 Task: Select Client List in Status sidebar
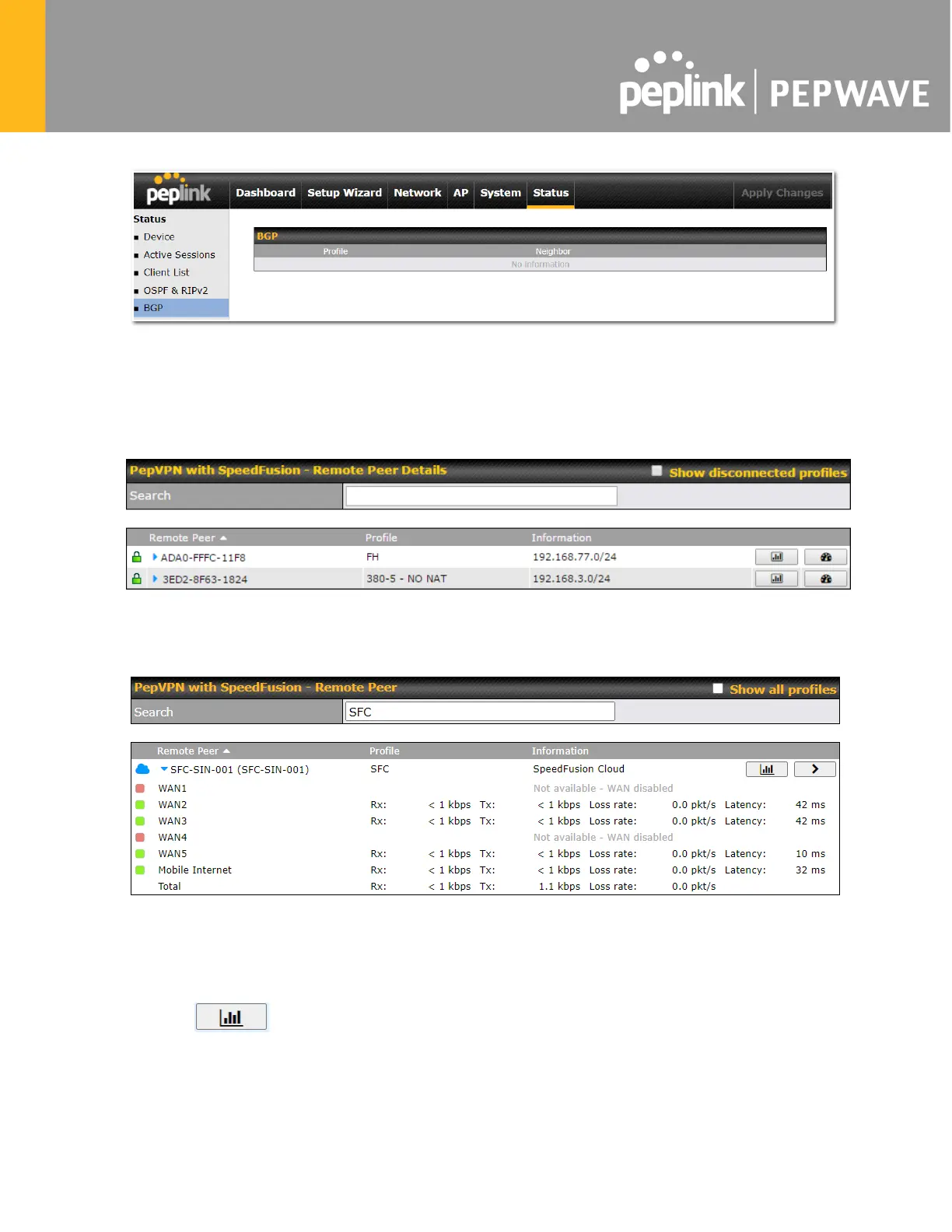click(x=166, y=273)
